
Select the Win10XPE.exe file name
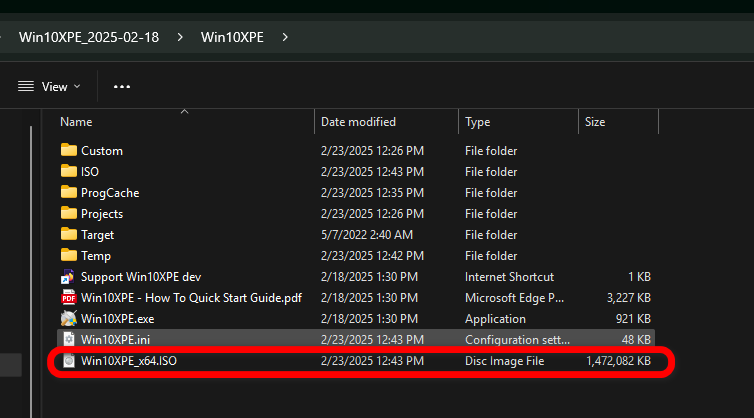click(x=117, y=319)
